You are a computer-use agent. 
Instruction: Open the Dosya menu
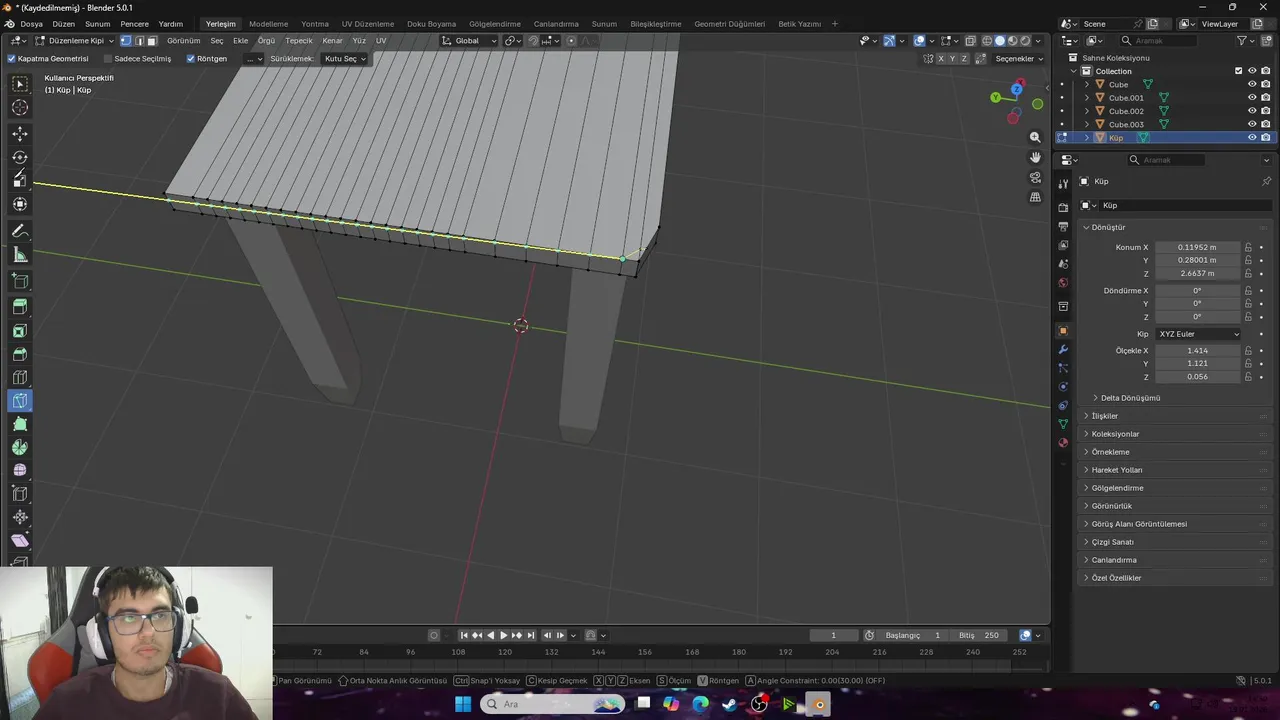(31, 24)
